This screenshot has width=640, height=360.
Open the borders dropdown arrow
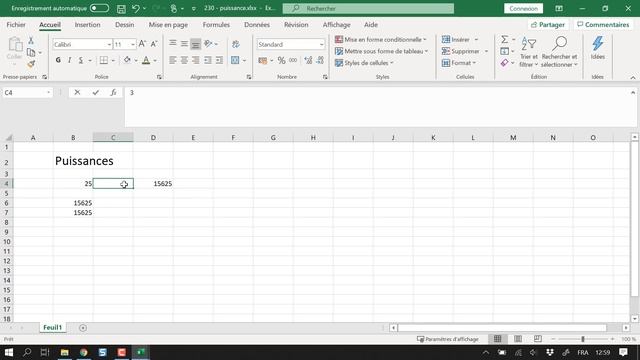pos(113,61)
